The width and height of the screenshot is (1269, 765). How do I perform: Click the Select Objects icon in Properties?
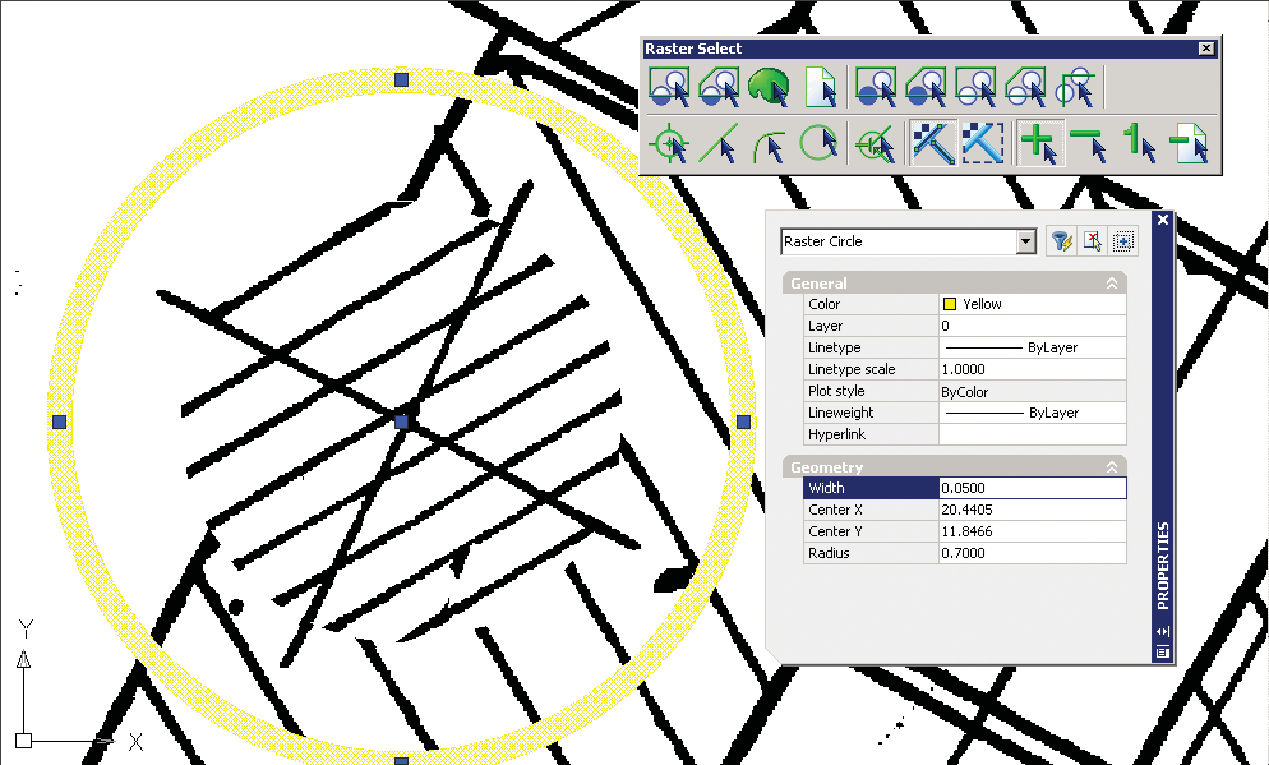point(1093,241)
